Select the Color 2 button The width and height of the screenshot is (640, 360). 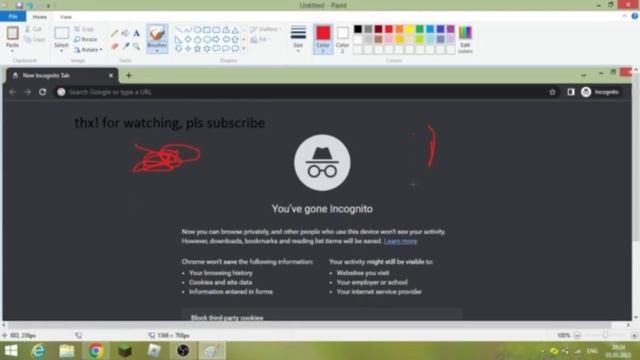[x=342, y=39]
